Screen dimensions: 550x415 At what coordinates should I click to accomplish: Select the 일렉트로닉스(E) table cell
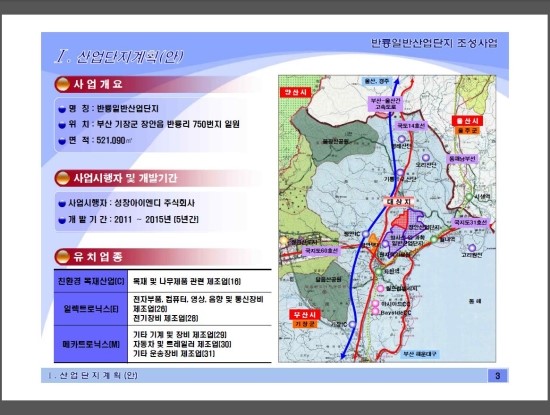coord(91,309)
